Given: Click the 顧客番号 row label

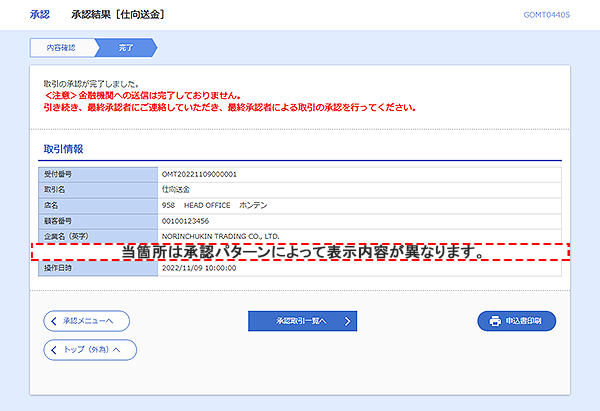Looking at the screenshot, I should (58, 221).
